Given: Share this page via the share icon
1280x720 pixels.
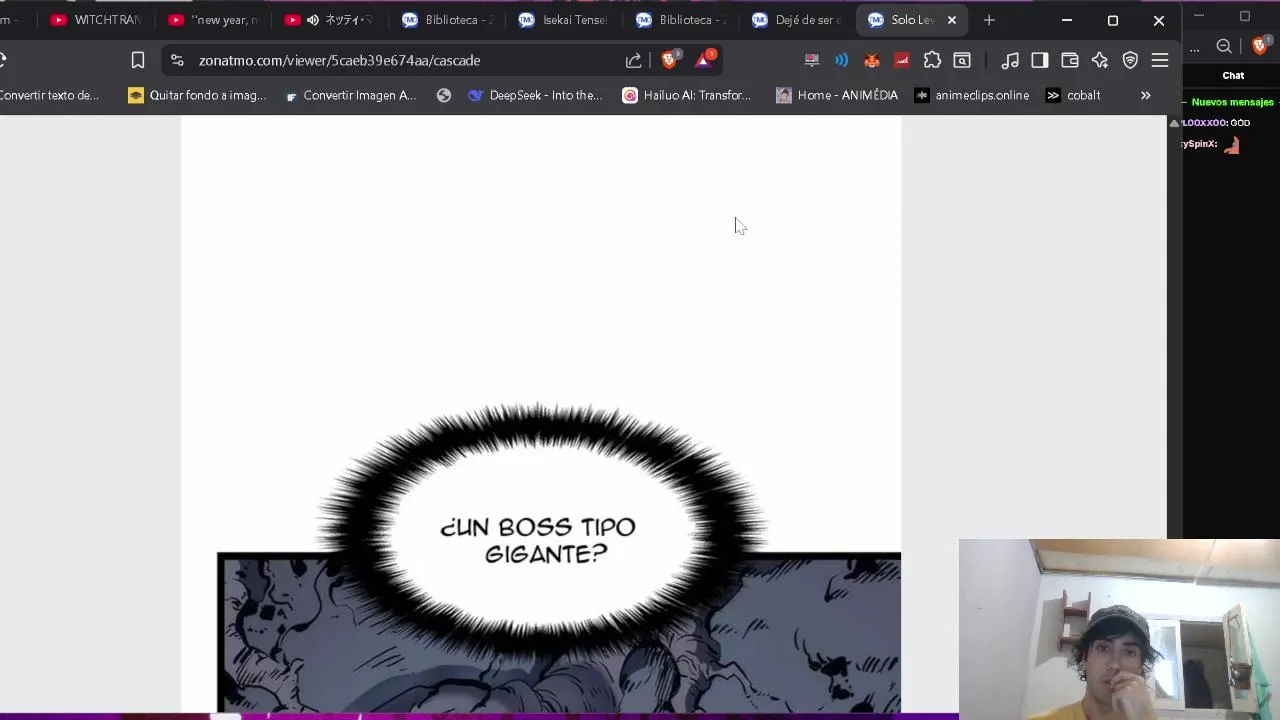Looking at the screenshot, I should tap(633, 60).
